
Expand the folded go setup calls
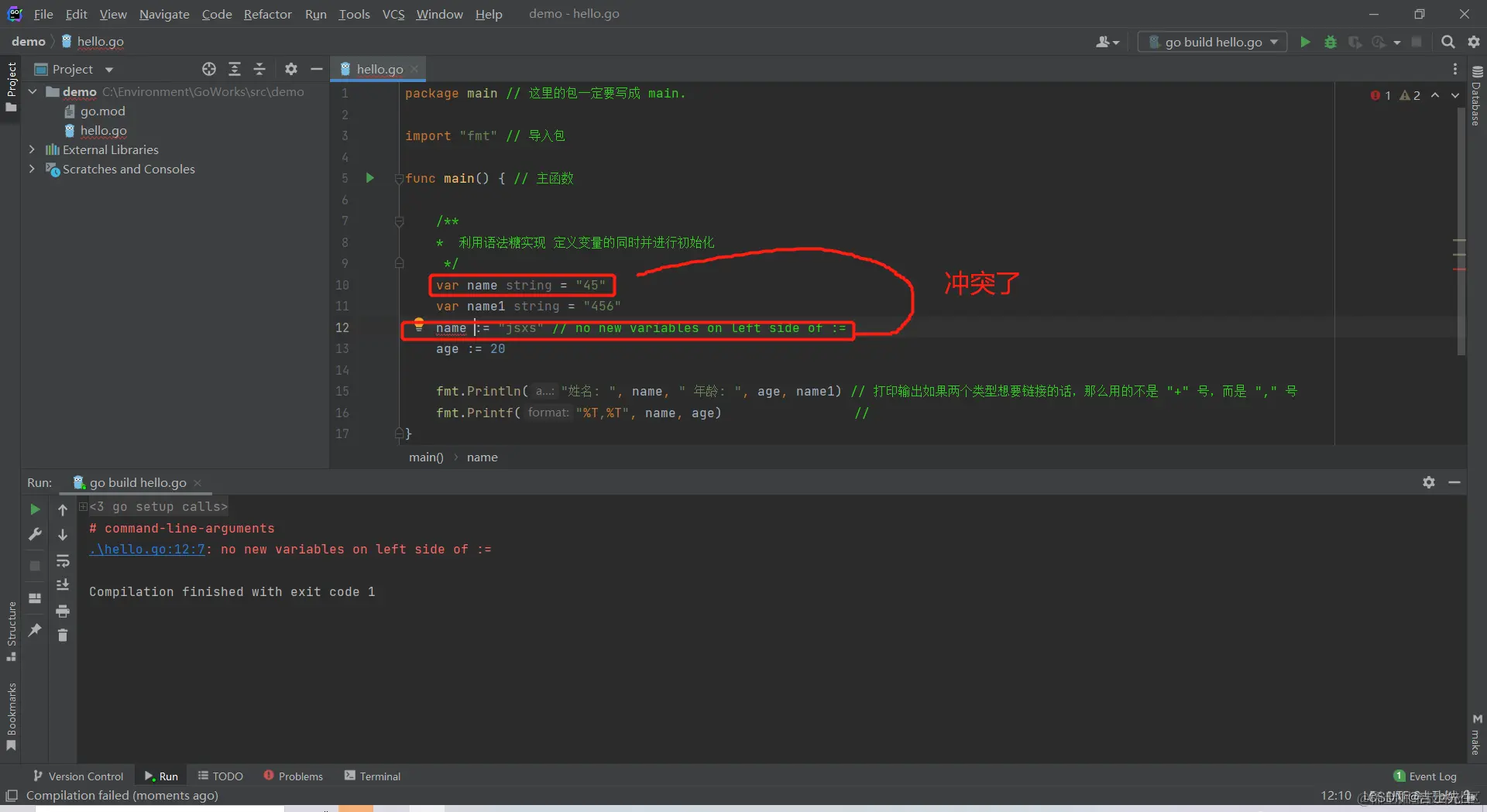click(x=84, y=506)
